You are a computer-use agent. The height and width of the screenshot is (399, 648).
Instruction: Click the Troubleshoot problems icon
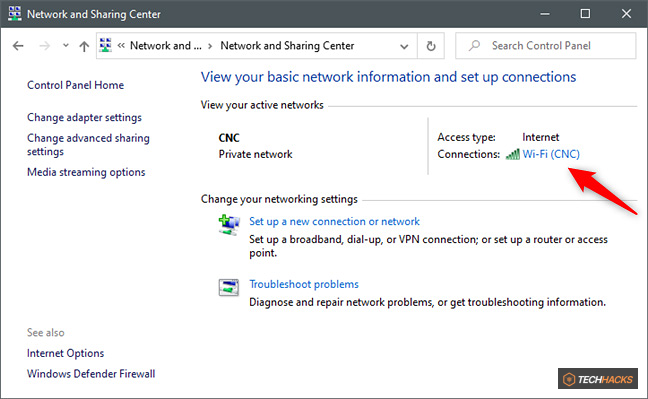pos(229,287)
